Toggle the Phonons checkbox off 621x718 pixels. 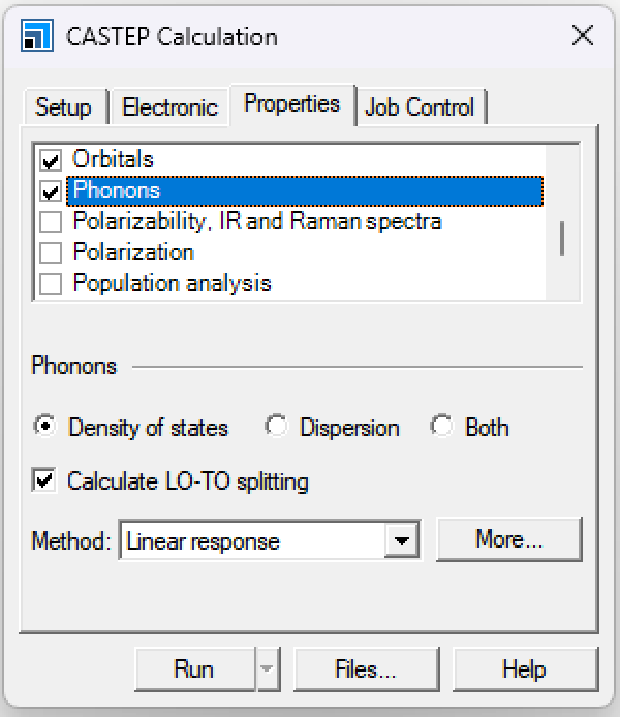[x=50, y=191]
